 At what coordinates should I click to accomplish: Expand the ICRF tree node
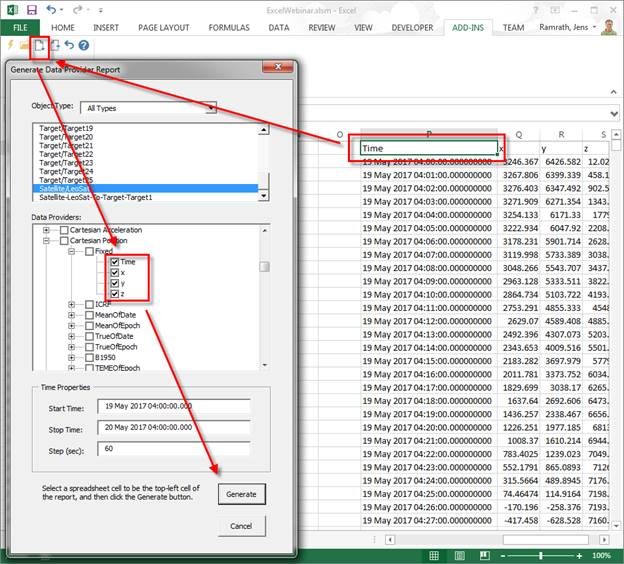pyautogui.click(x=72, y=304)
